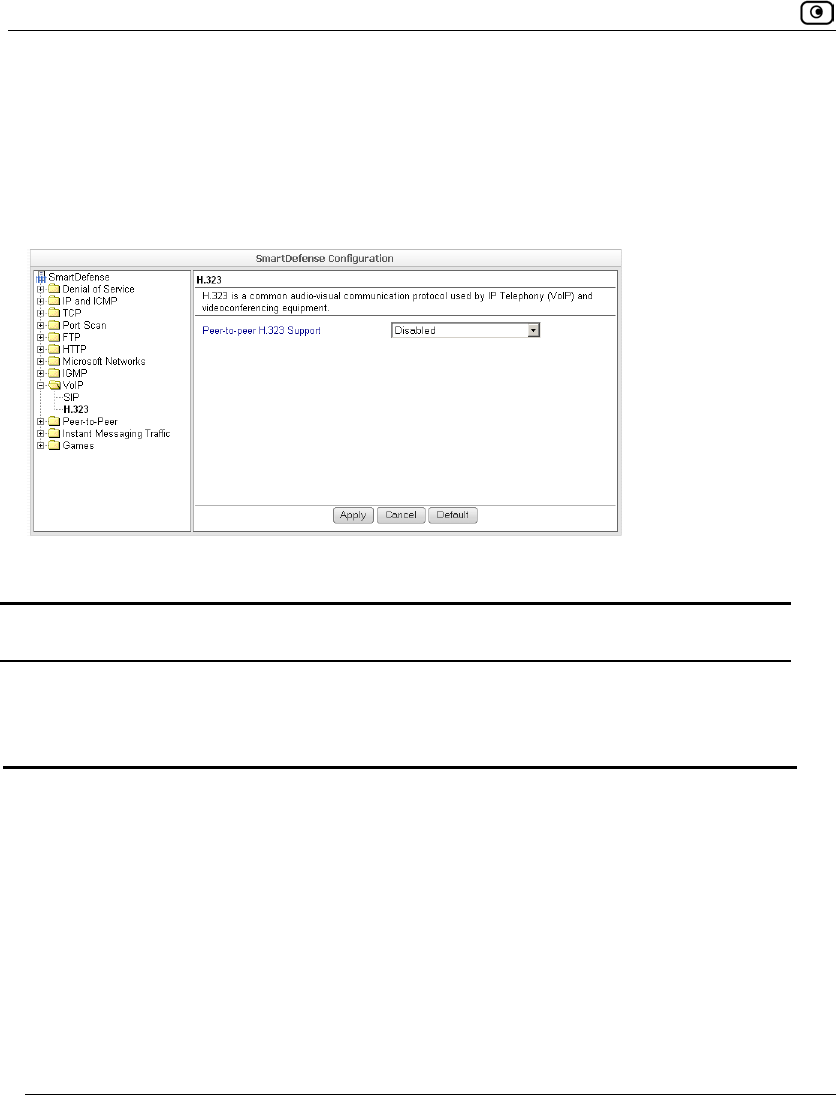836x1095 pixels.
Task: Expand the Denial of Service node
Action: (41, 289)
